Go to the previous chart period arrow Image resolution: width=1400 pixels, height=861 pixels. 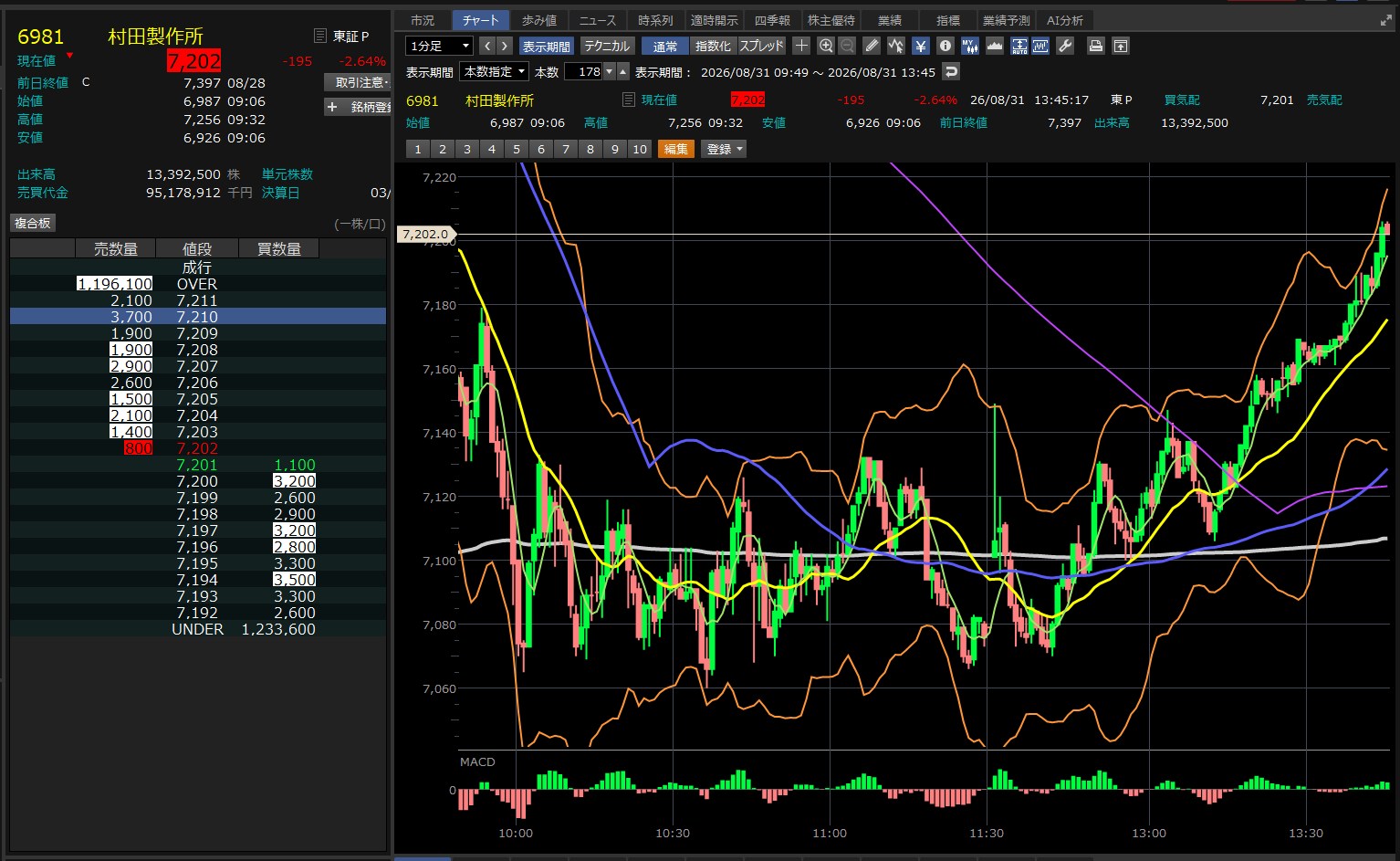pyautogui.click(x=487, y=46)
